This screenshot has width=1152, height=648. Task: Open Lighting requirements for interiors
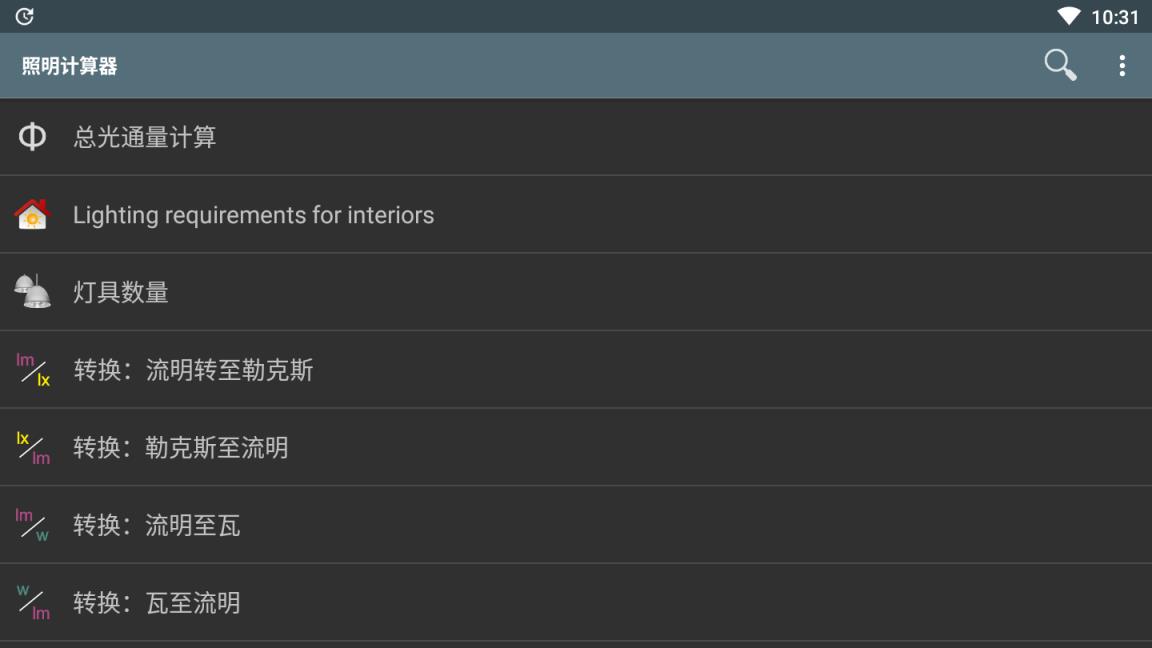[253, 215]
